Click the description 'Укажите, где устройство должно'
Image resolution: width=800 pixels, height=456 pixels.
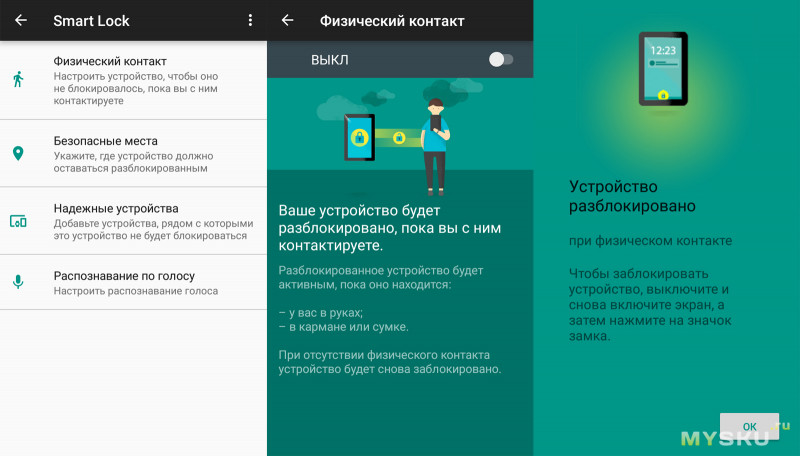tap(133, 162)
